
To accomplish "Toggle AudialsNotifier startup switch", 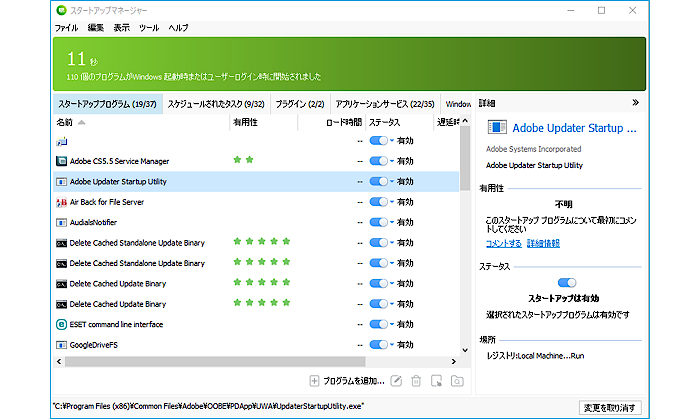I will 379,222.
